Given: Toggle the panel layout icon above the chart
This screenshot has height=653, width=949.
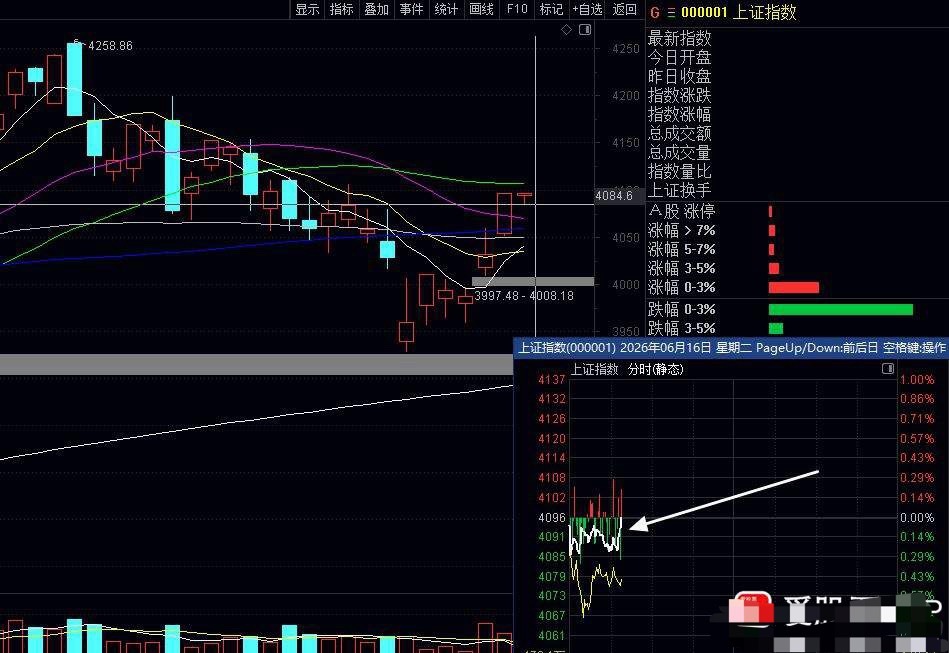Looking at the screenshot, I should point(585,30).
